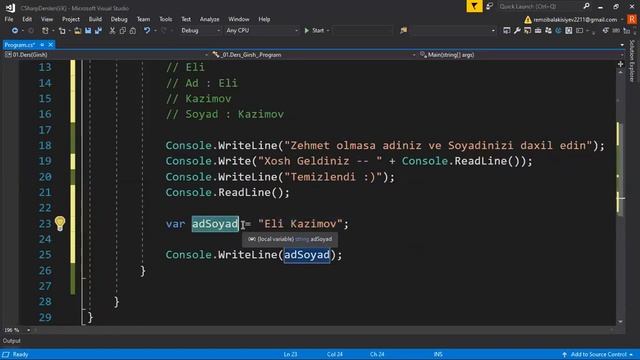Click the INS status bar indicator
640x360 pixels.
(438, 354)
